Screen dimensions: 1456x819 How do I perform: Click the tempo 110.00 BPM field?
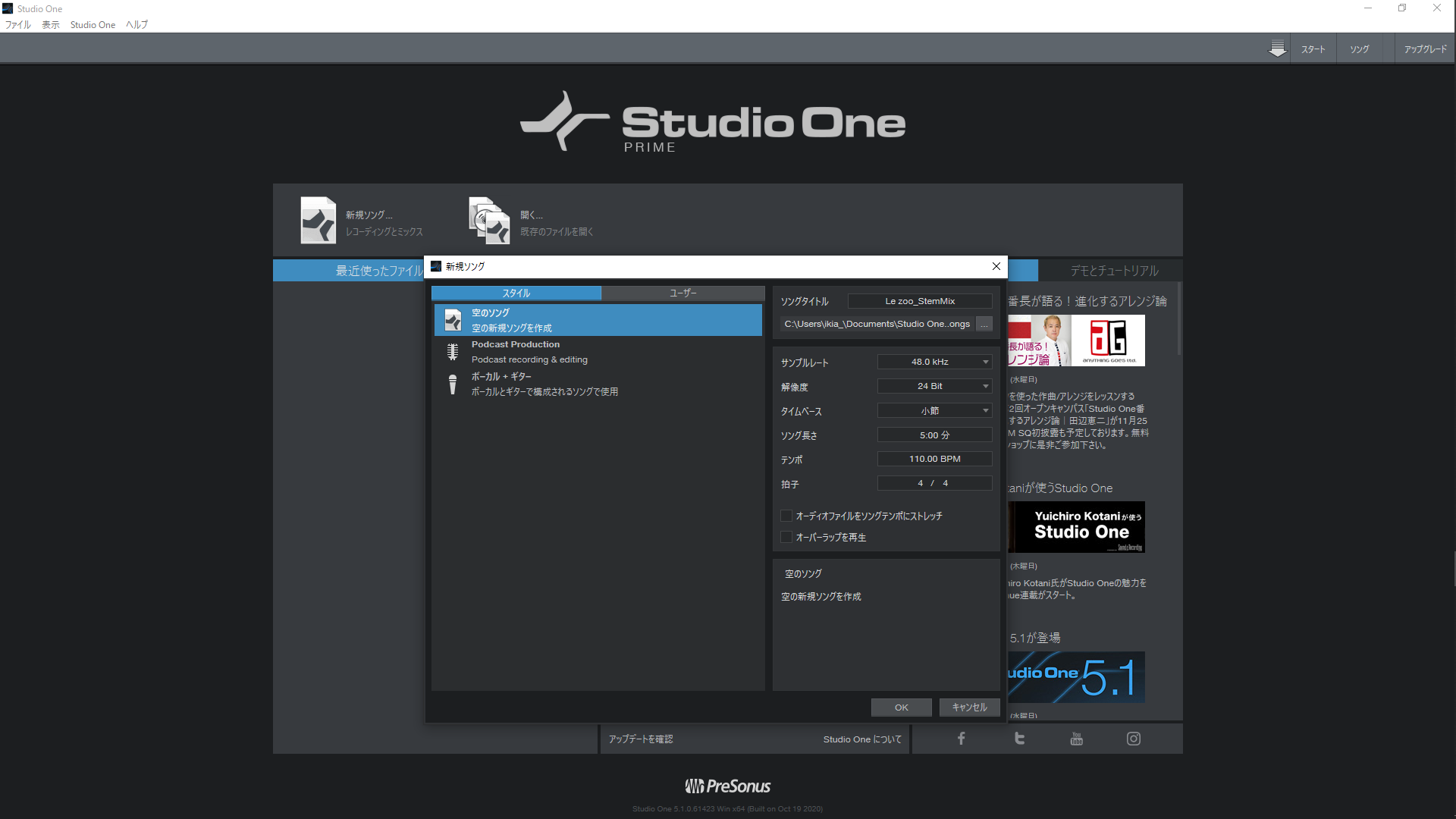click(x=934, y=459)
